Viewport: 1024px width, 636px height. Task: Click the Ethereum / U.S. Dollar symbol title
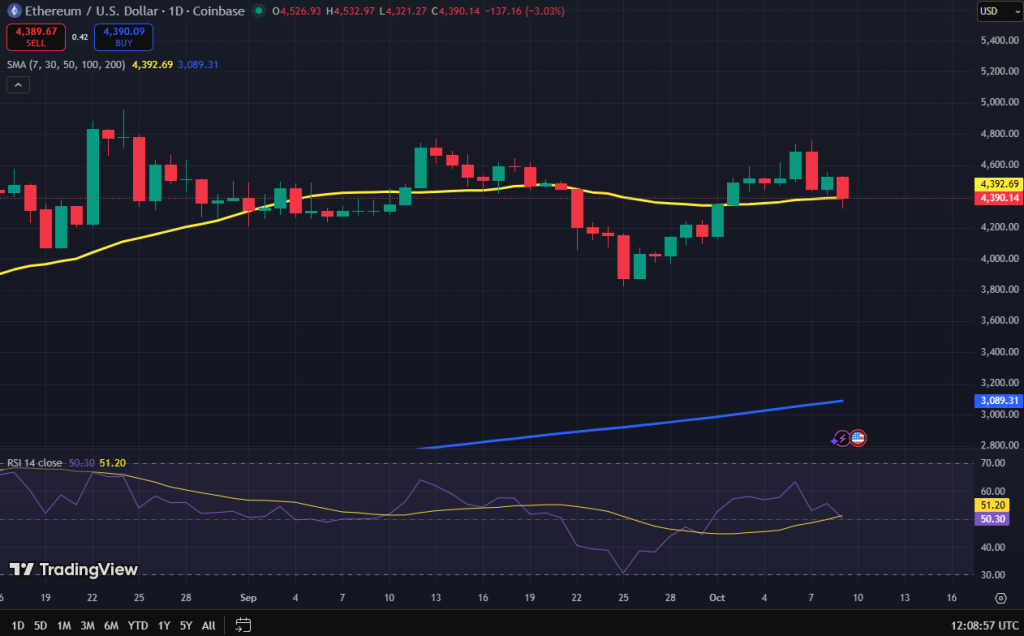135,10
